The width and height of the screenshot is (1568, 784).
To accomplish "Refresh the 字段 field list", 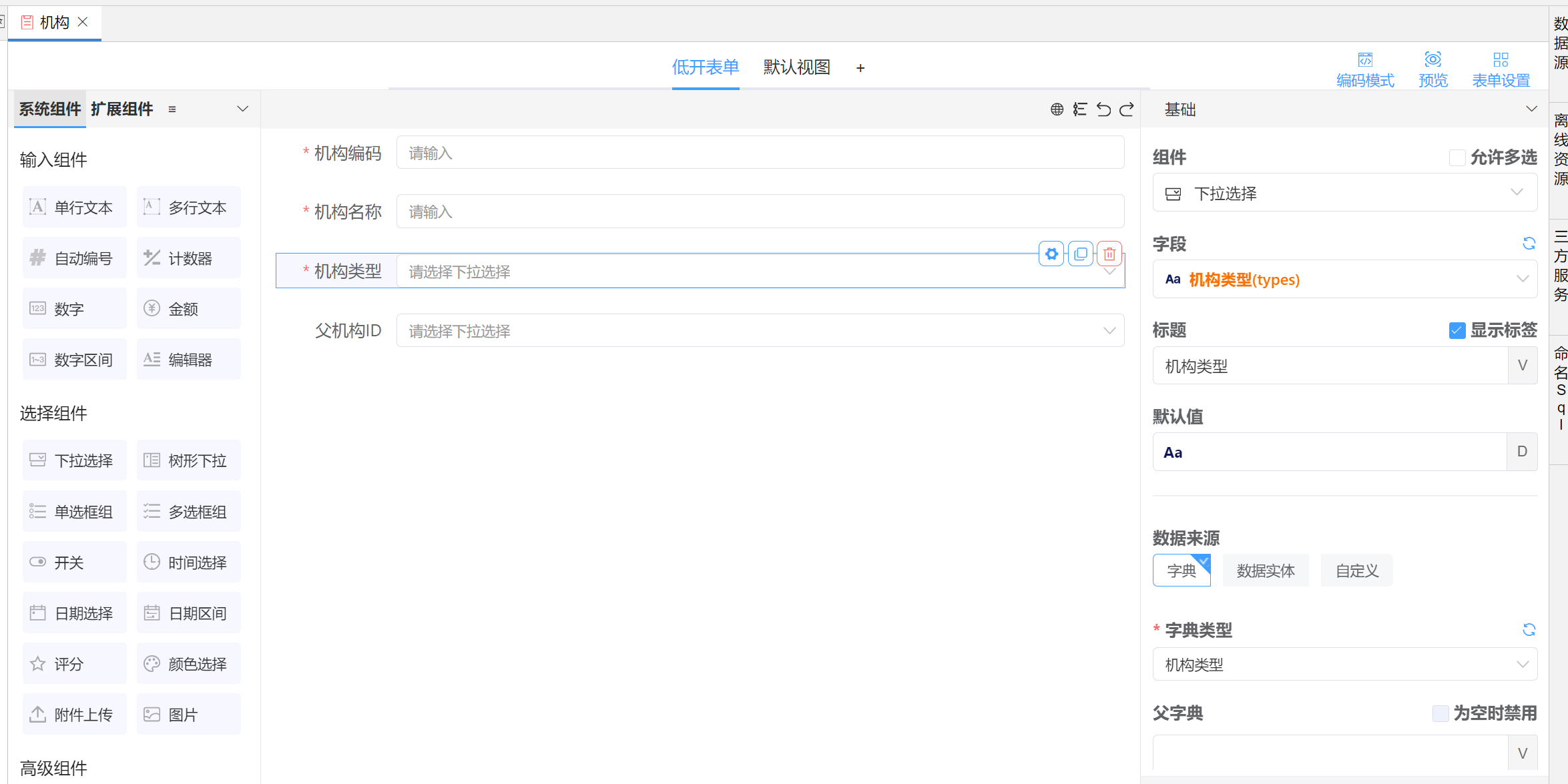I will point(1529,244).
